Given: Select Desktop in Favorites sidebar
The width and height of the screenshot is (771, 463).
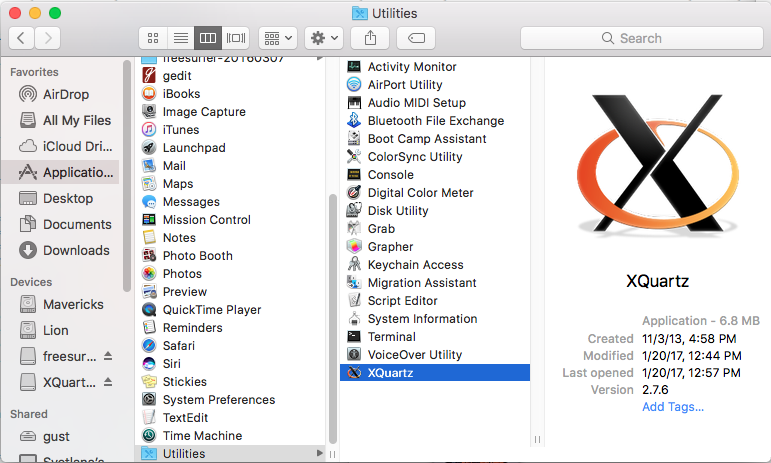Looking at the screenshot, I should [68, 198].
